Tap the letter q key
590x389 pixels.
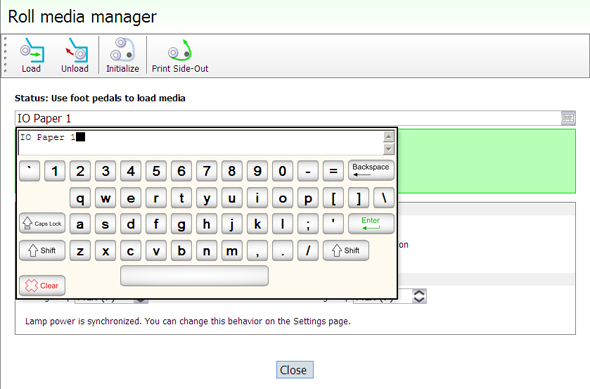pyautogui.click(x=80, y=198)
